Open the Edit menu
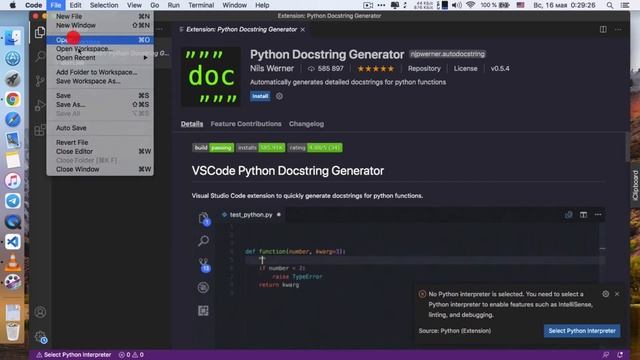 click(75, 5)
